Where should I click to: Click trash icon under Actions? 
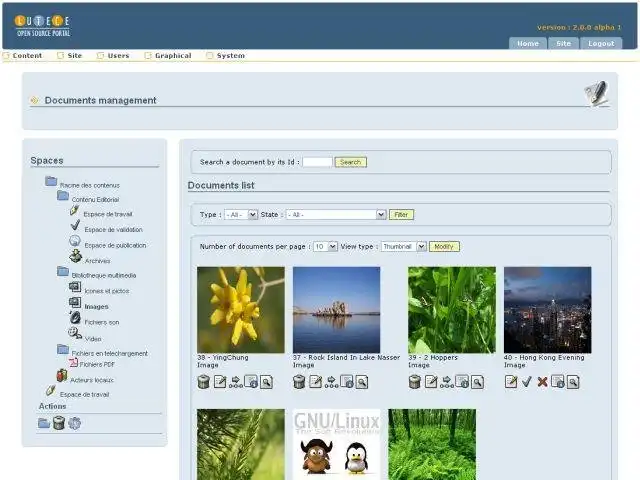tap(59, 423)
